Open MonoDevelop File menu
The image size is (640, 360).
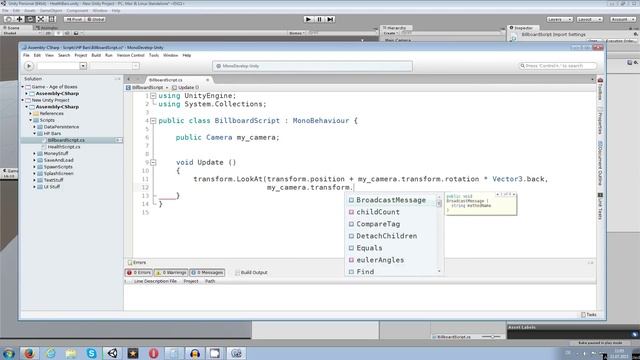(x=26, y=55)
